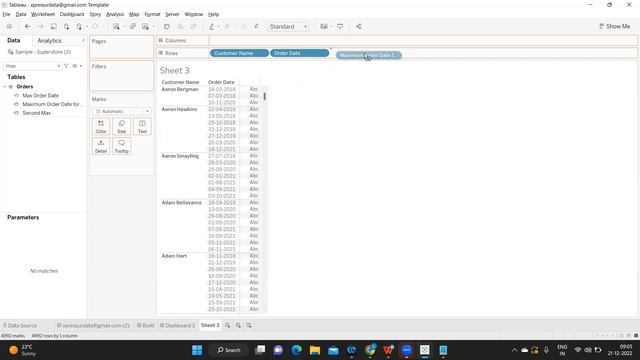The image size is (640, 360).
Task: Click the Show Me button
Action: tap(615, 26)
